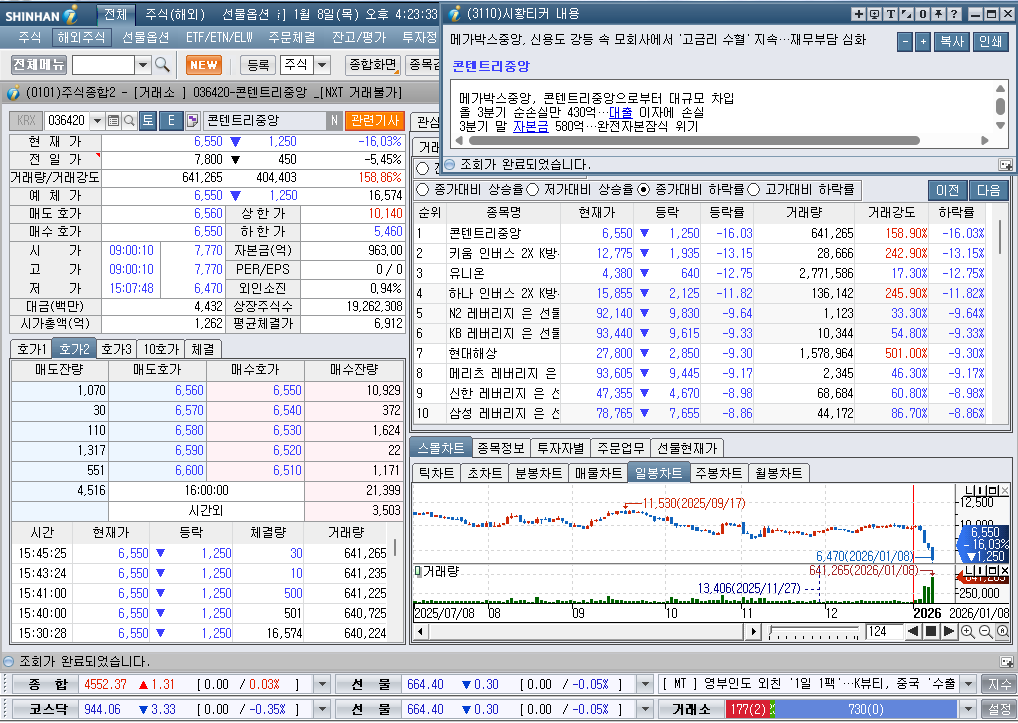Click the blue 토 button

148,121
